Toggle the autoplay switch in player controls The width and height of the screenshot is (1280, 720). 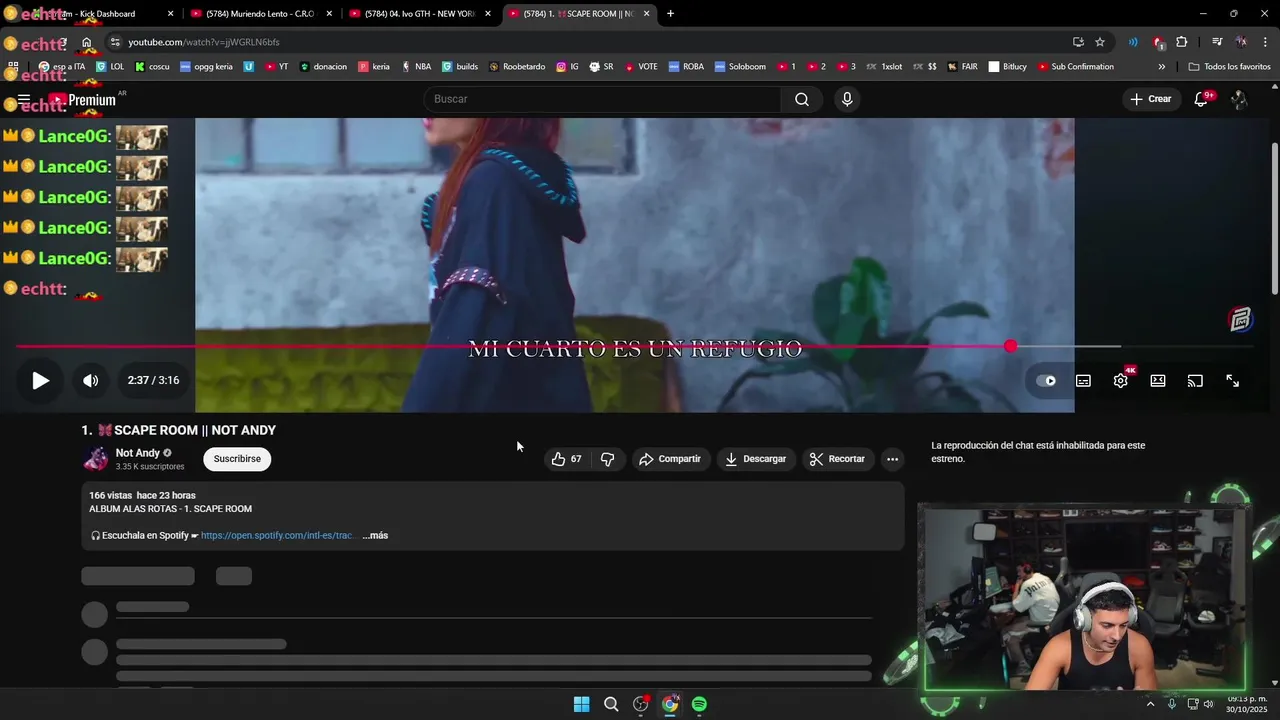click(1046, 380)
